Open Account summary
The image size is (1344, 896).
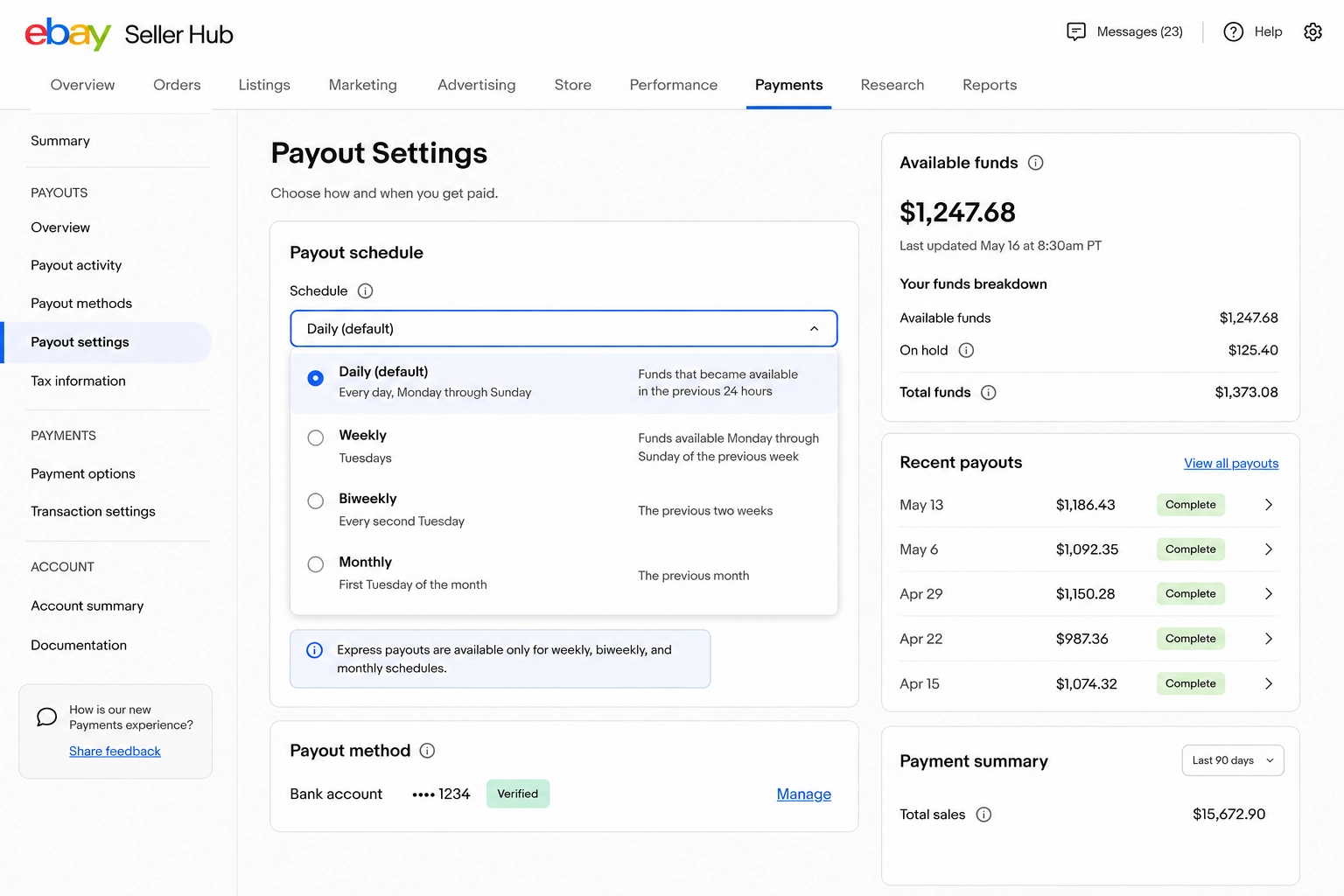(87, 605)
